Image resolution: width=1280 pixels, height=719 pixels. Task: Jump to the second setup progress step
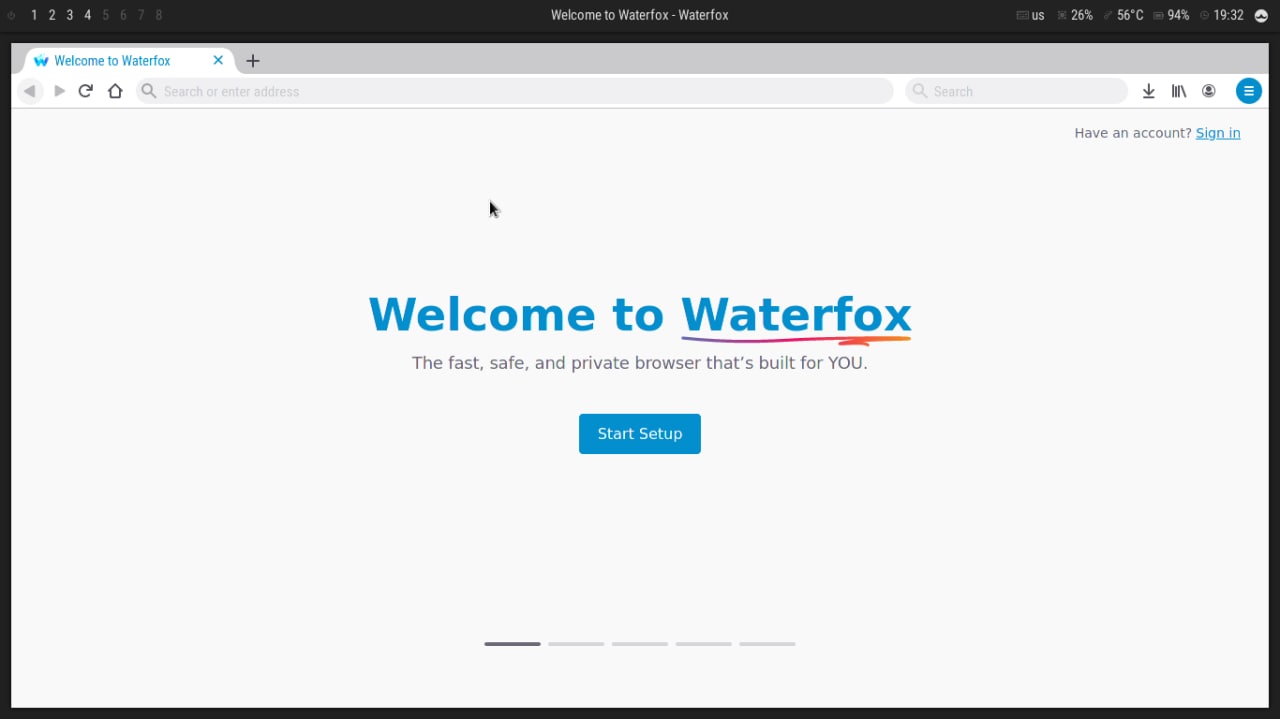(576, 644)
